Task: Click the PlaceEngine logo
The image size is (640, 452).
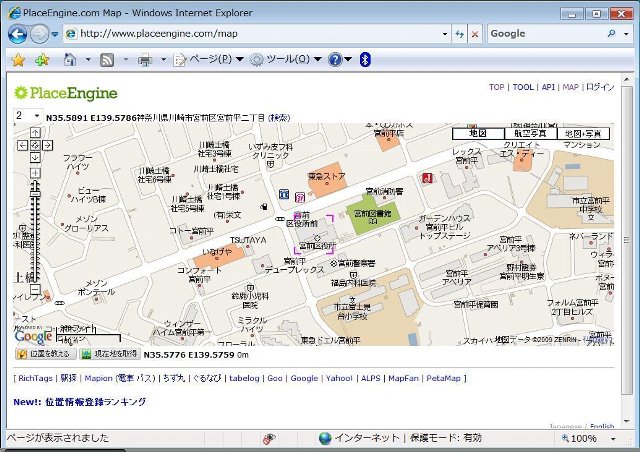Action: click(66, 93)
